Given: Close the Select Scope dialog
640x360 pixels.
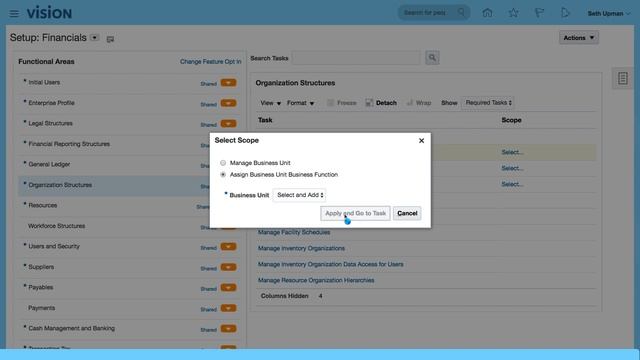Looking at the screenshot, I should (x=421, y=140).
